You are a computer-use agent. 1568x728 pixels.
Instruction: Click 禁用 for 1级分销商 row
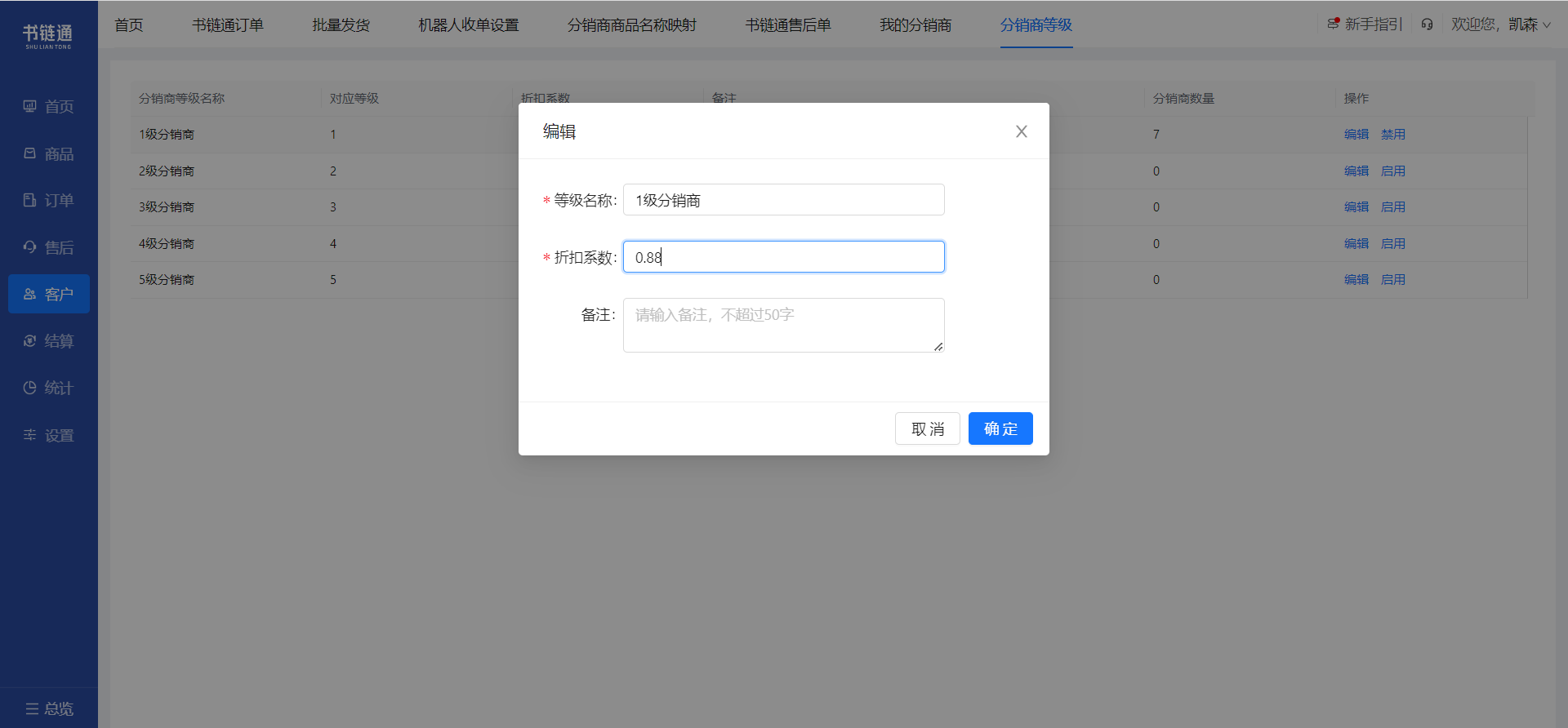coord(1393,135)
